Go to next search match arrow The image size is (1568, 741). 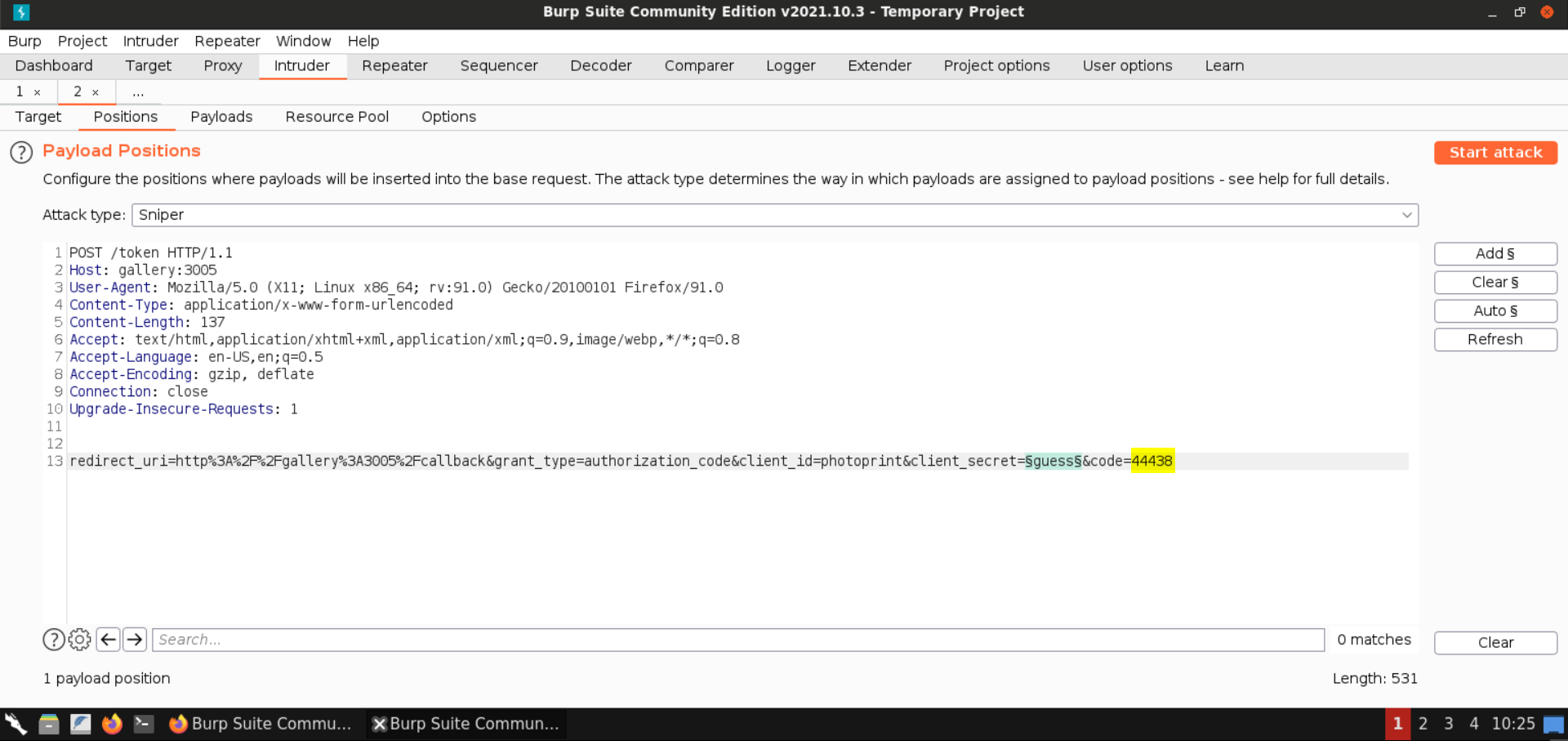[x=135, y=640]
